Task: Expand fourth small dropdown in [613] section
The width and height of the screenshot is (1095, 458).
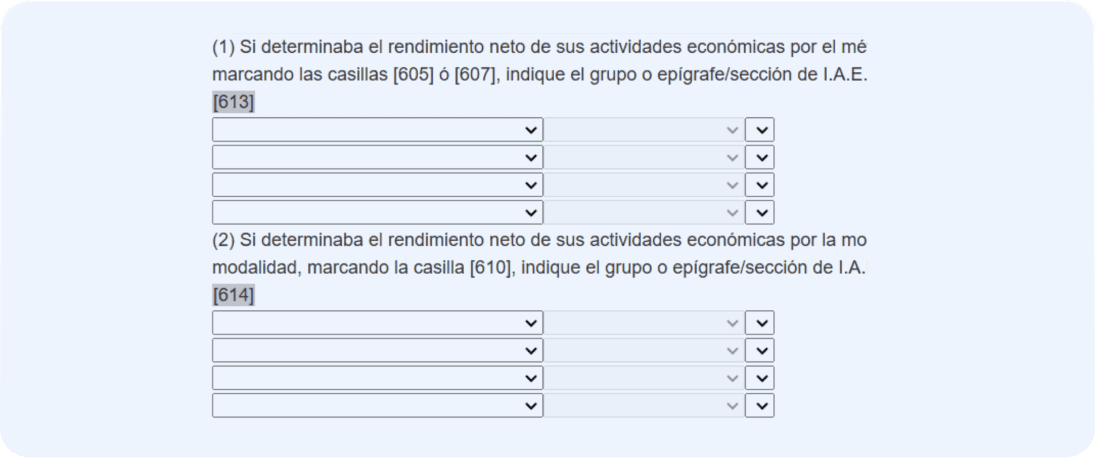Action: pyautogui.click(x=760, y=212)
